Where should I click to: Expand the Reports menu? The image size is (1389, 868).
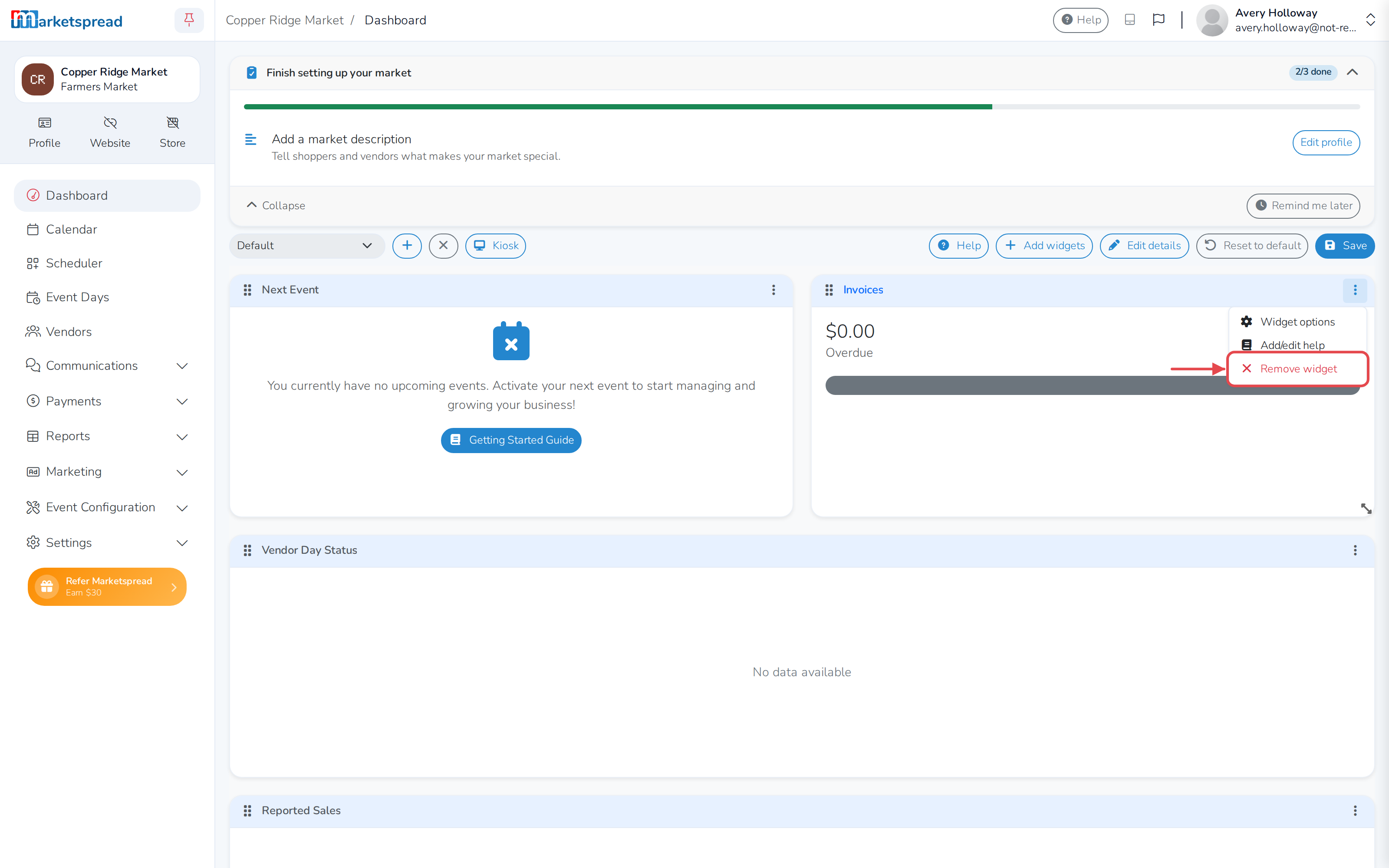[x=107, y=436]
